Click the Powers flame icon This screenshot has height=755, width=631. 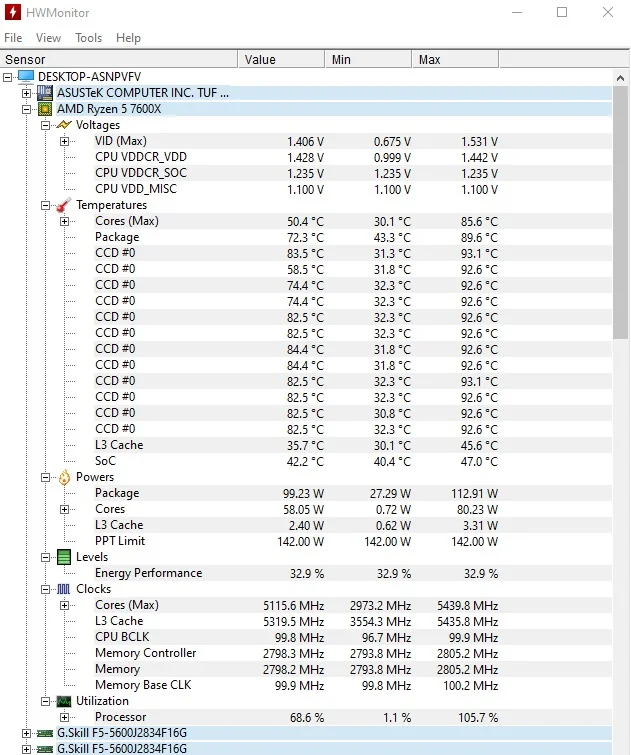coord(64,478)
